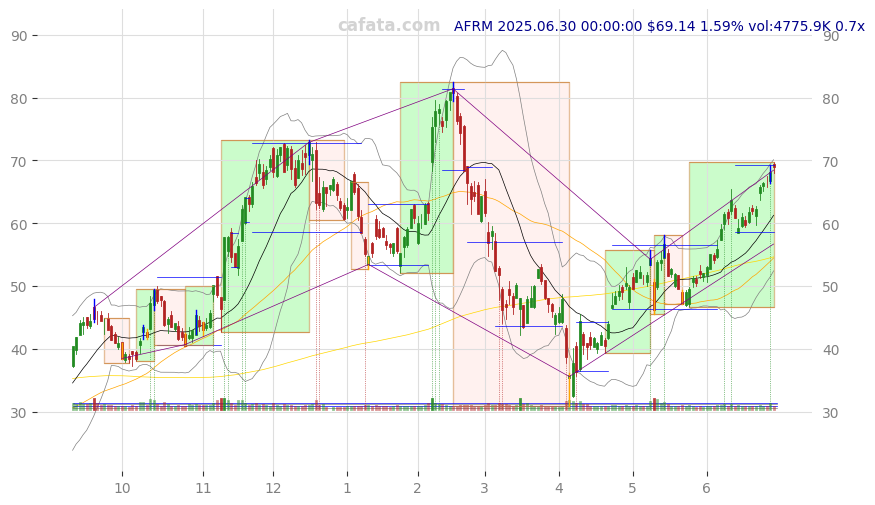This screenshot has width=875, height=505.
Task: Click x-axis month label 2
Action: pos(417,488)
